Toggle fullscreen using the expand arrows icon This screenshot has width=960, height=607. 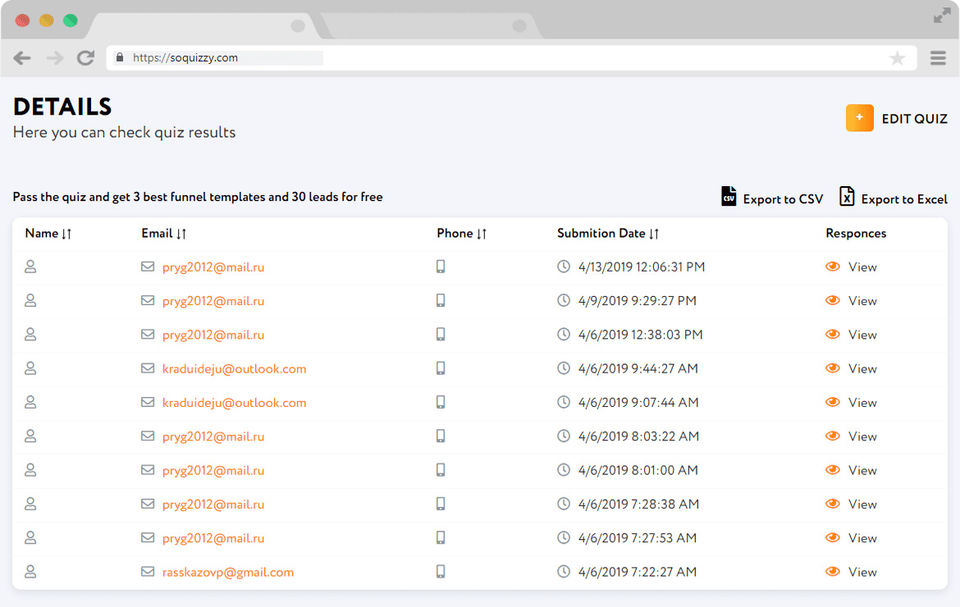click(x=942, y=17)
